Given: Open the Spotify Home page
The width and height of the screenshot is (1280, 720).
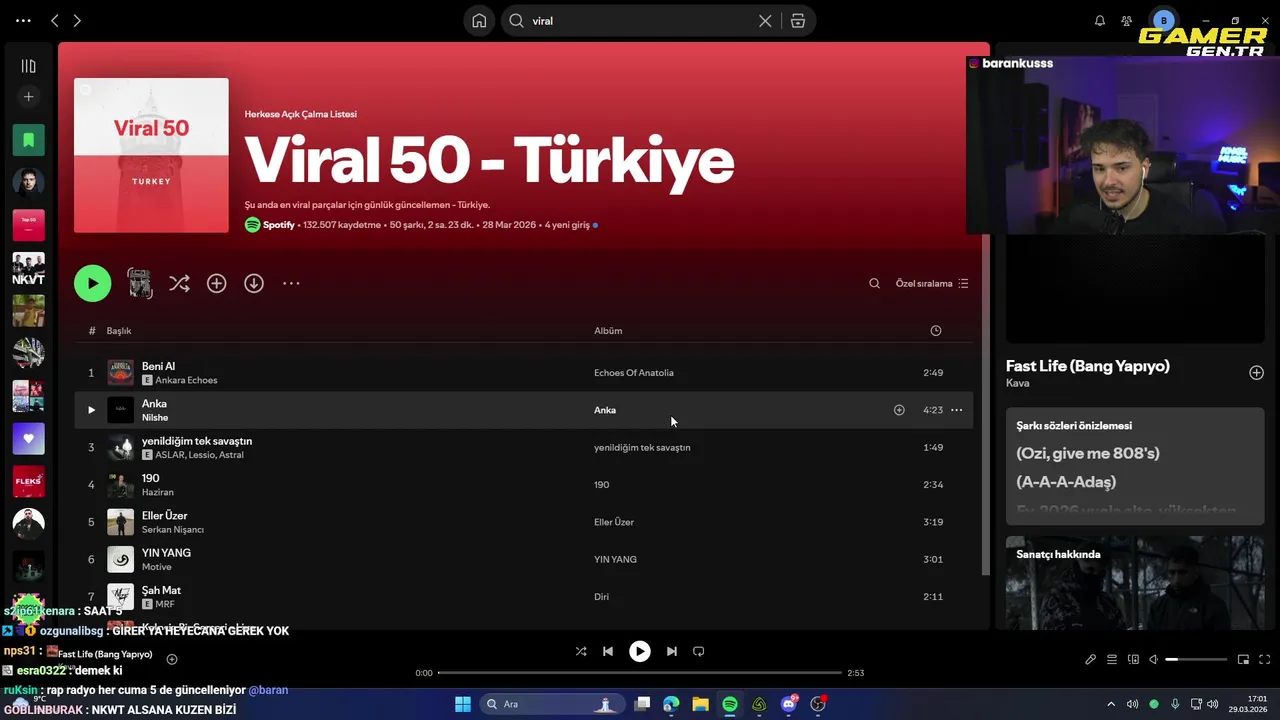Looking at the screenshot, I should coord(479,21).
